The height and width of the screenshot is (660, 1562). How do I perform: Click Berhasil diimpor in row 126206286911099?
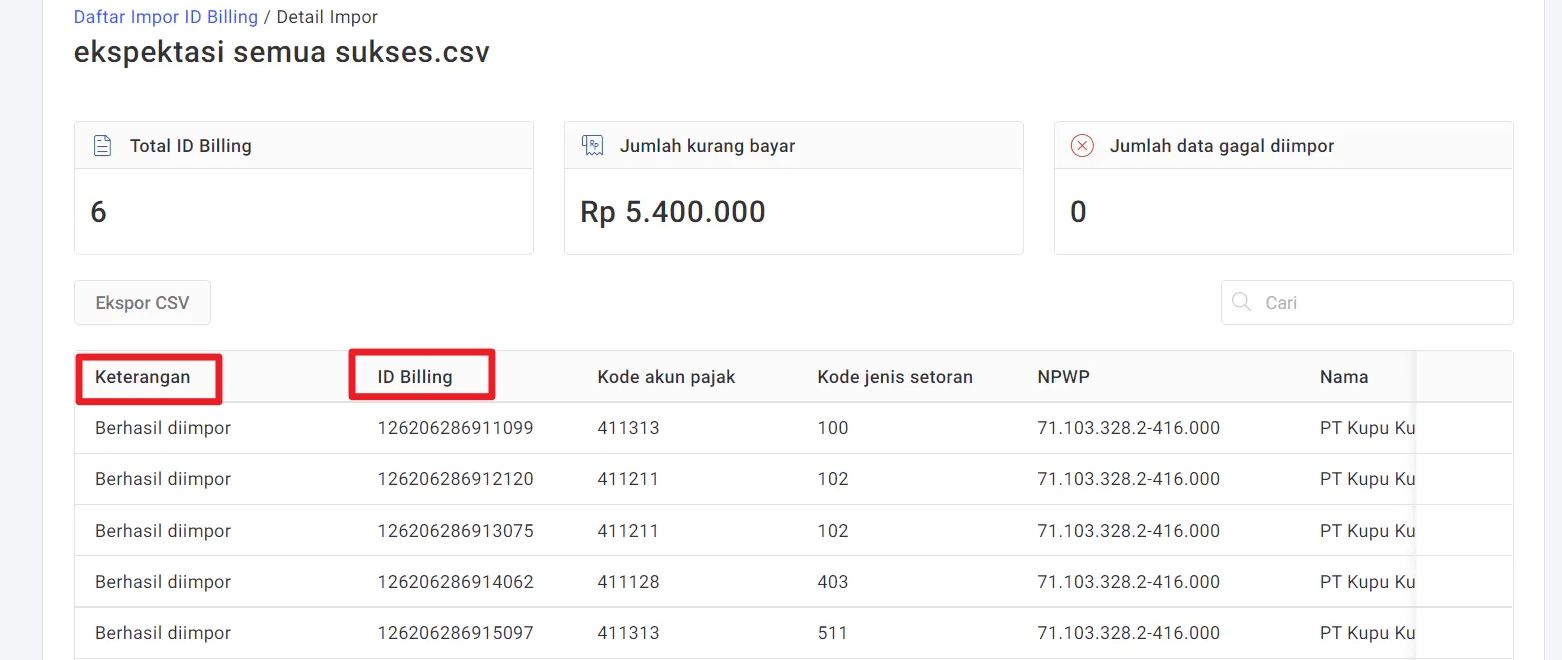click(x=163, y=428)
